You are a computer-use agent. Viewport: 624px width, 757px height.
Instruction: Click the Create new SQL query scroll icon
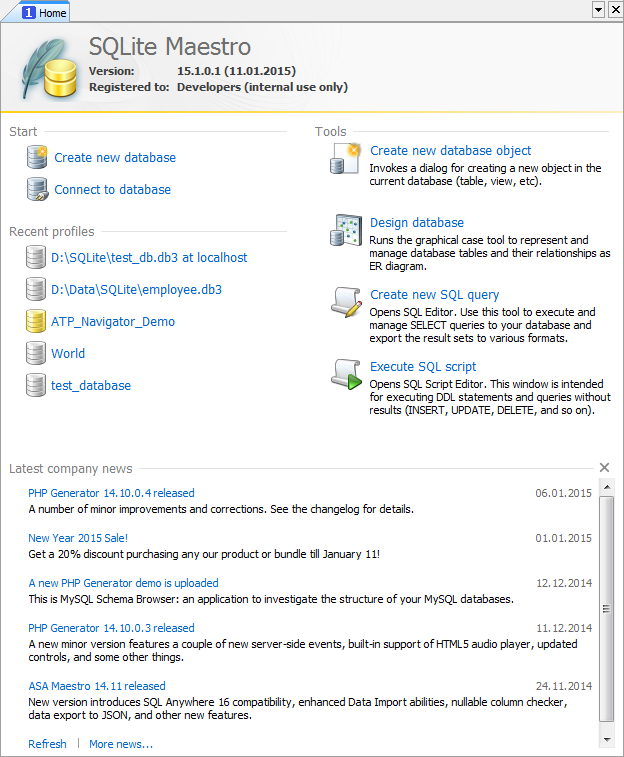pos(346,302)
